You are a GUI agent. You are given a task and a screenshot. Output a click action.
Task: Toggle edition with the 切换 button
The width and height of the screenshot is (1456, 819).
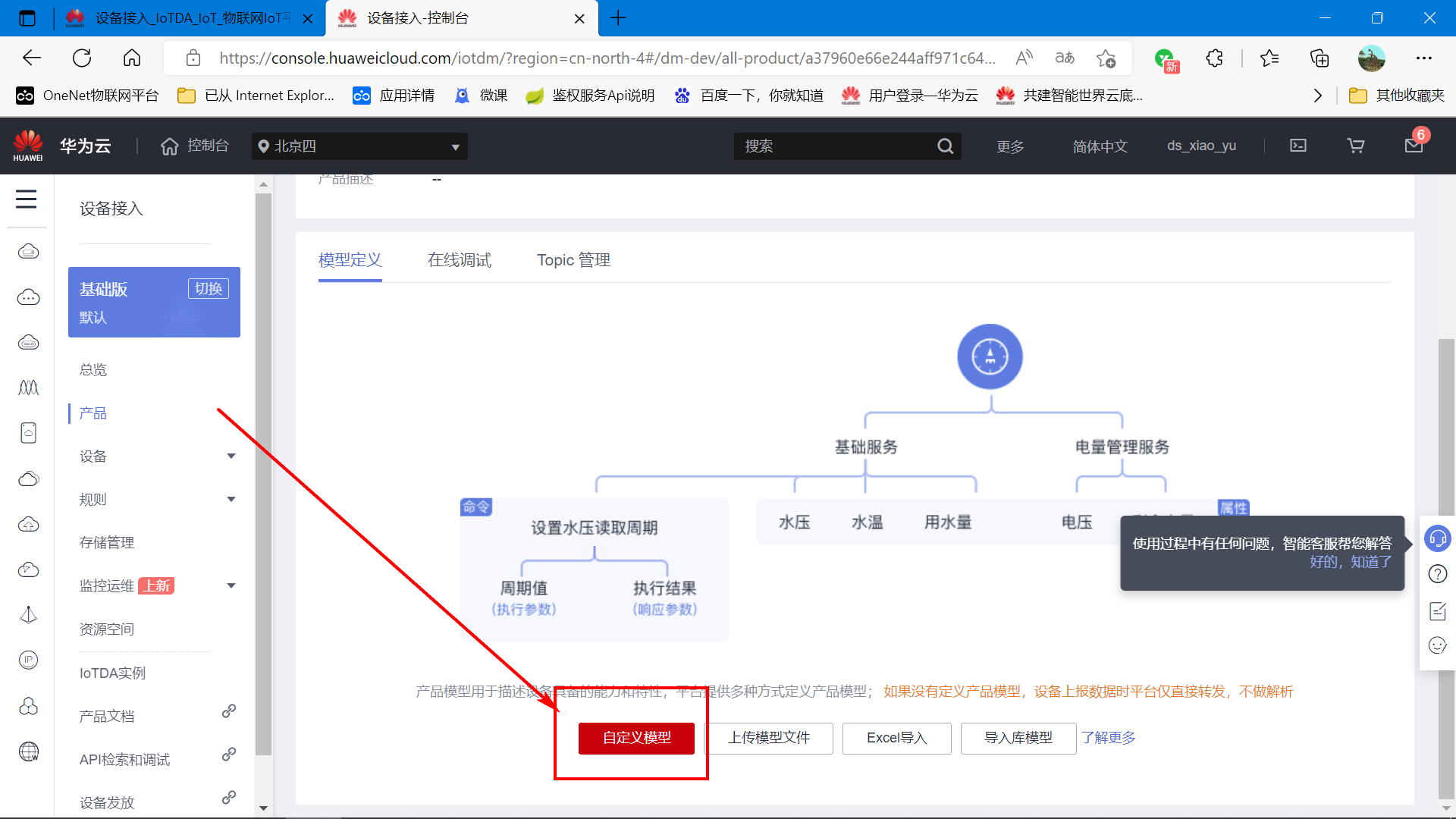click(x=209, y=289)
